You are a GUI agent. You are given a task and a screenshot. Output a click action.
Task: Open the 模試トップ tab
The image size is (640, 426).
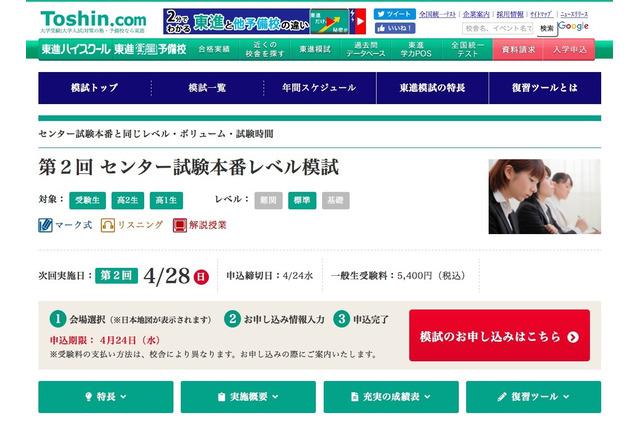(94, 88)
